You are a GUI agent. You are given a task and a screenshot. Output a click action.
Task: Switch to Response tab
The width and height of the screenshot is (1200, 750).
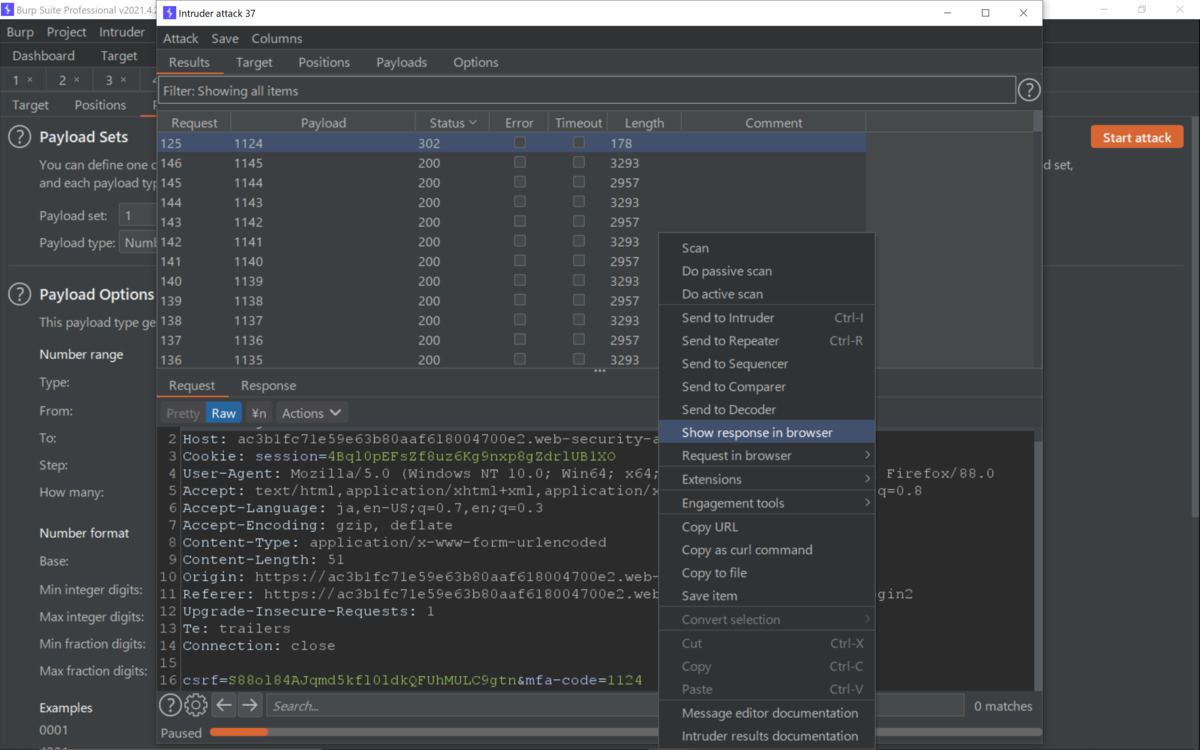(x=268, y=386)
